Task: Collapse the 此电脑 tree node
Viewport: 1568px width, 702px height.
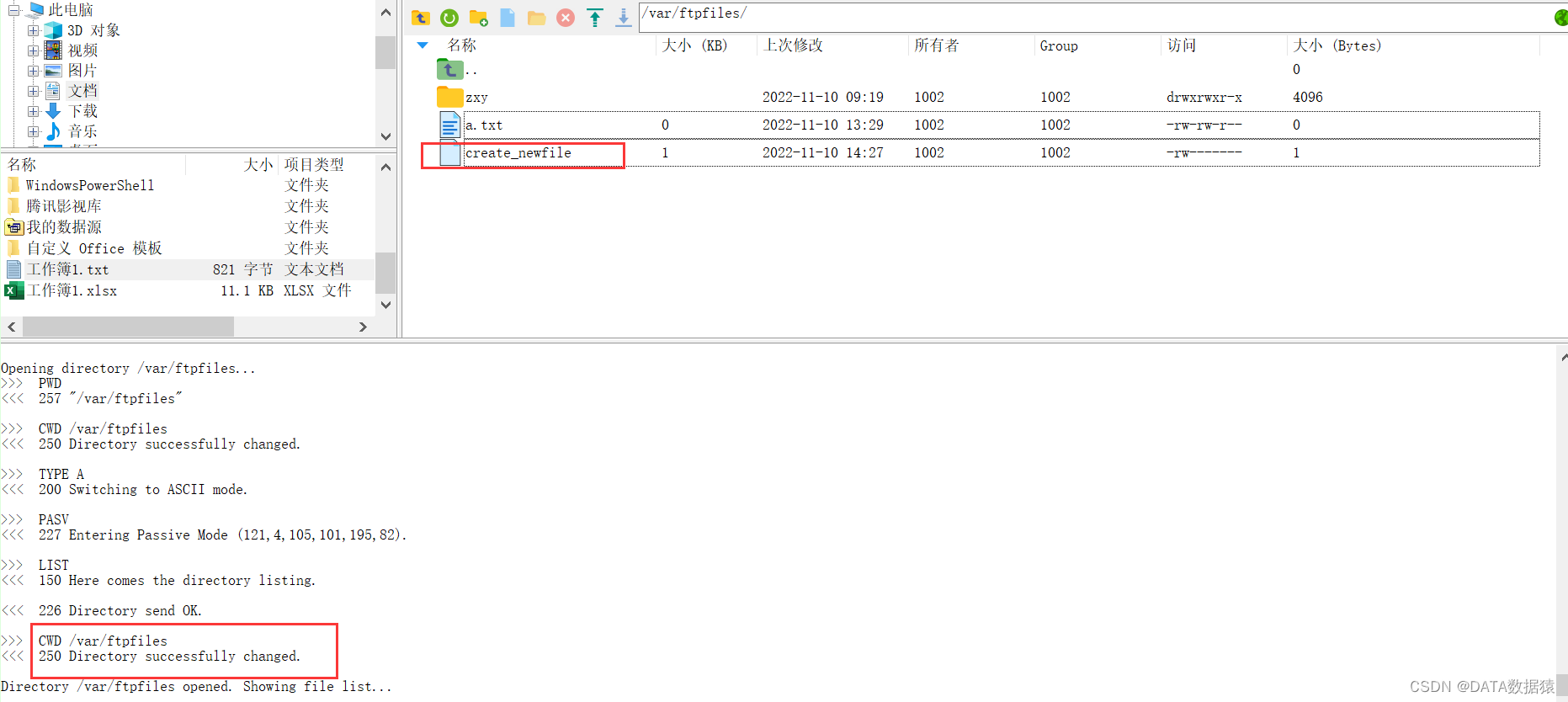Action: [x=13, y=10]
